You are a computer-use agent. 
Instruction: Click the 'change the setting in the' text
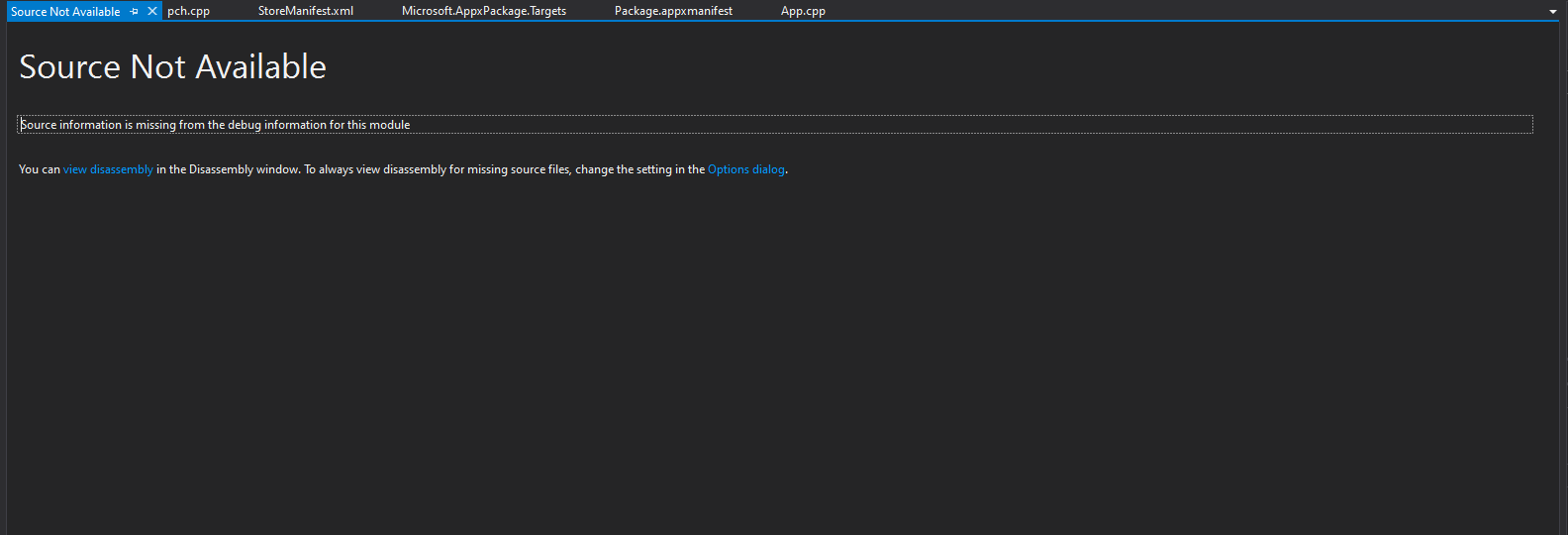[639, 169]
